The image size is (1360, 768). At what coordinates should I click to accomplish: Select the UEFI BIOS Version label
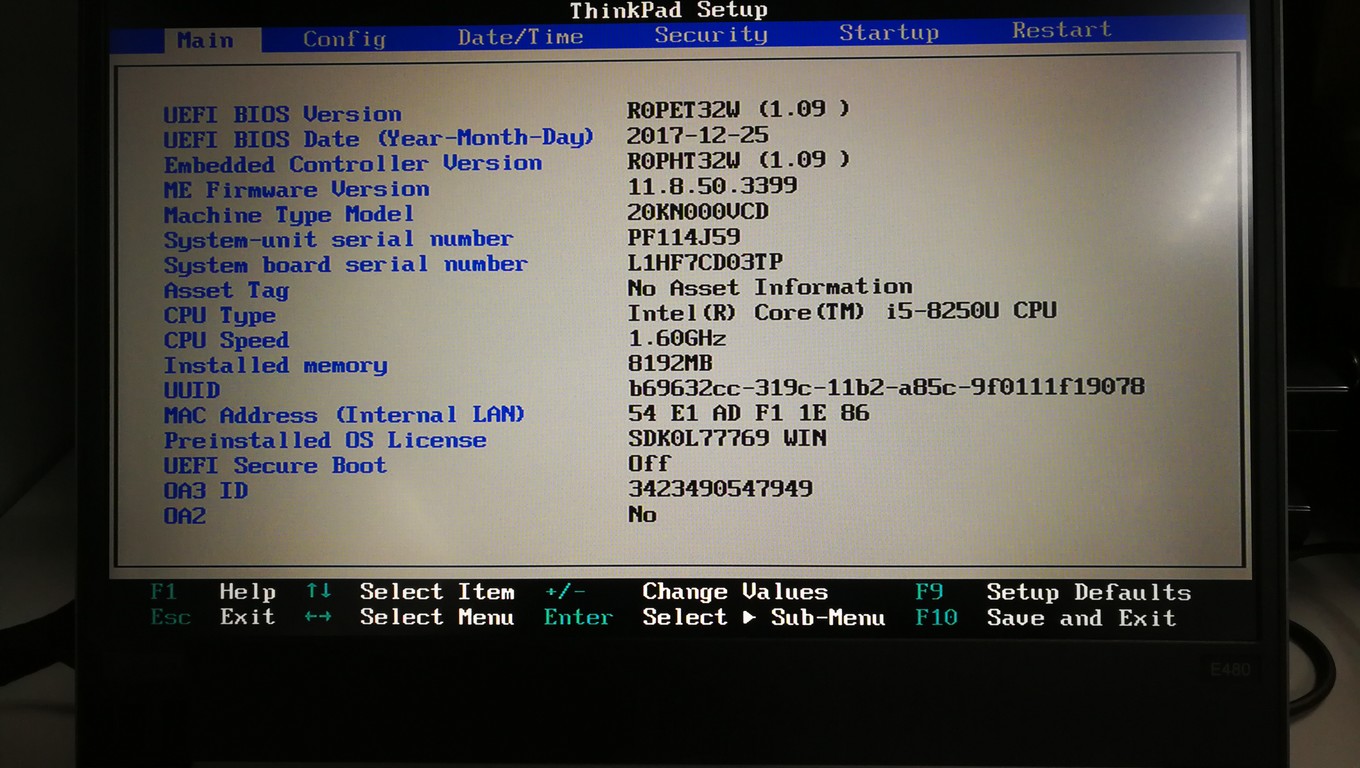click(x=283, y=114)
